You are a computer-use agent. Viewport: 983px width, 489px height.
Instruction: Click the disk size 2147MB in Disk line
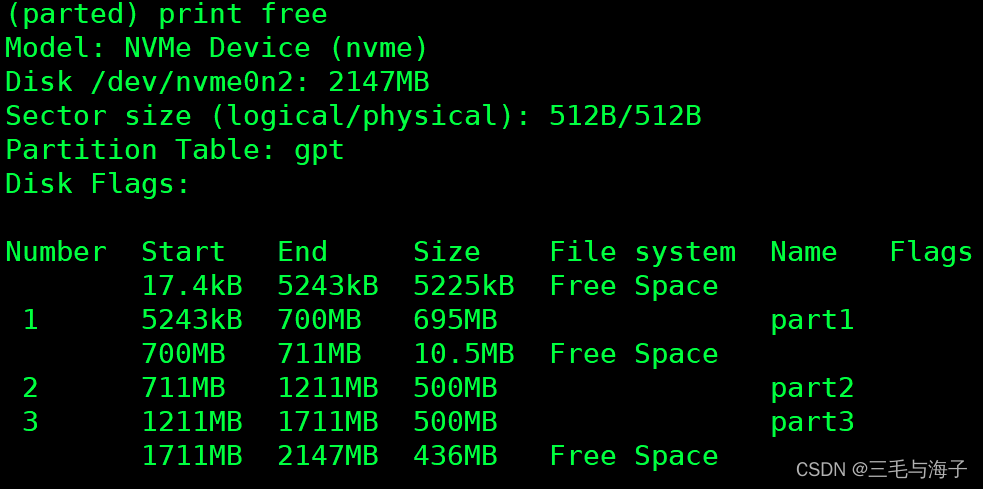tap(379, 83)
